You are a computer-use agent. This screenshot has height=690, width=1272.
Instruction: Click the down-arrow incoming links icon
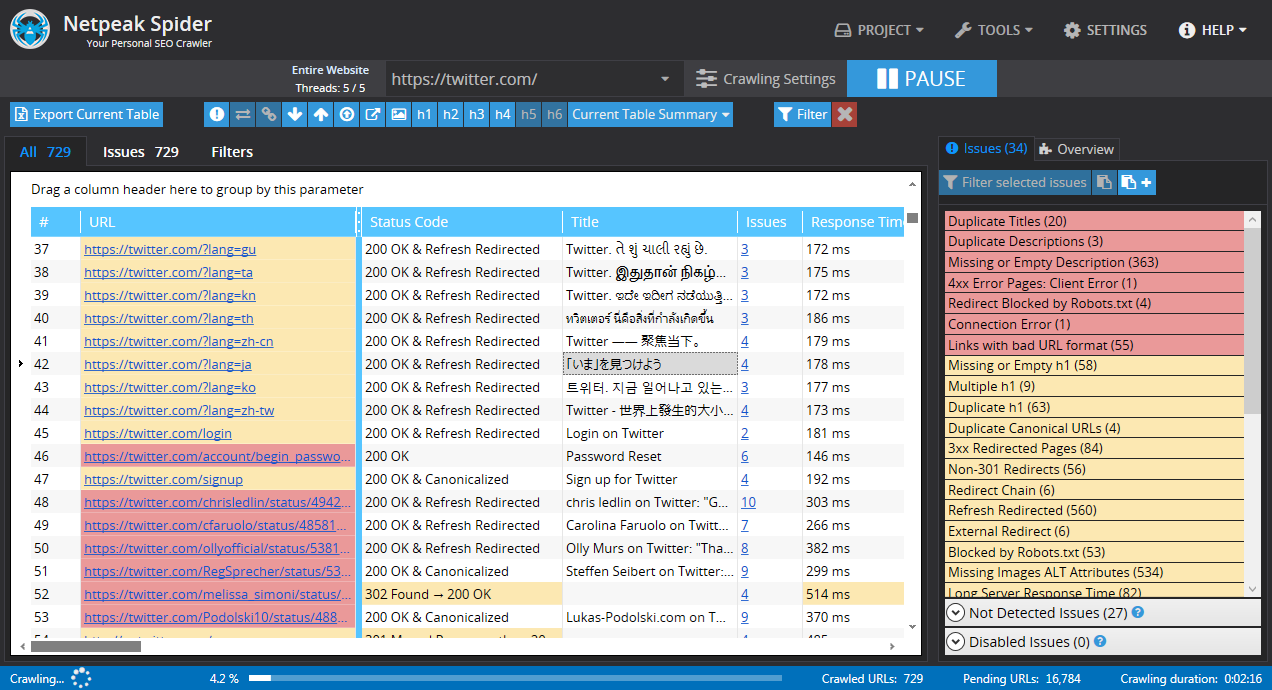click(x=294, y=114)
